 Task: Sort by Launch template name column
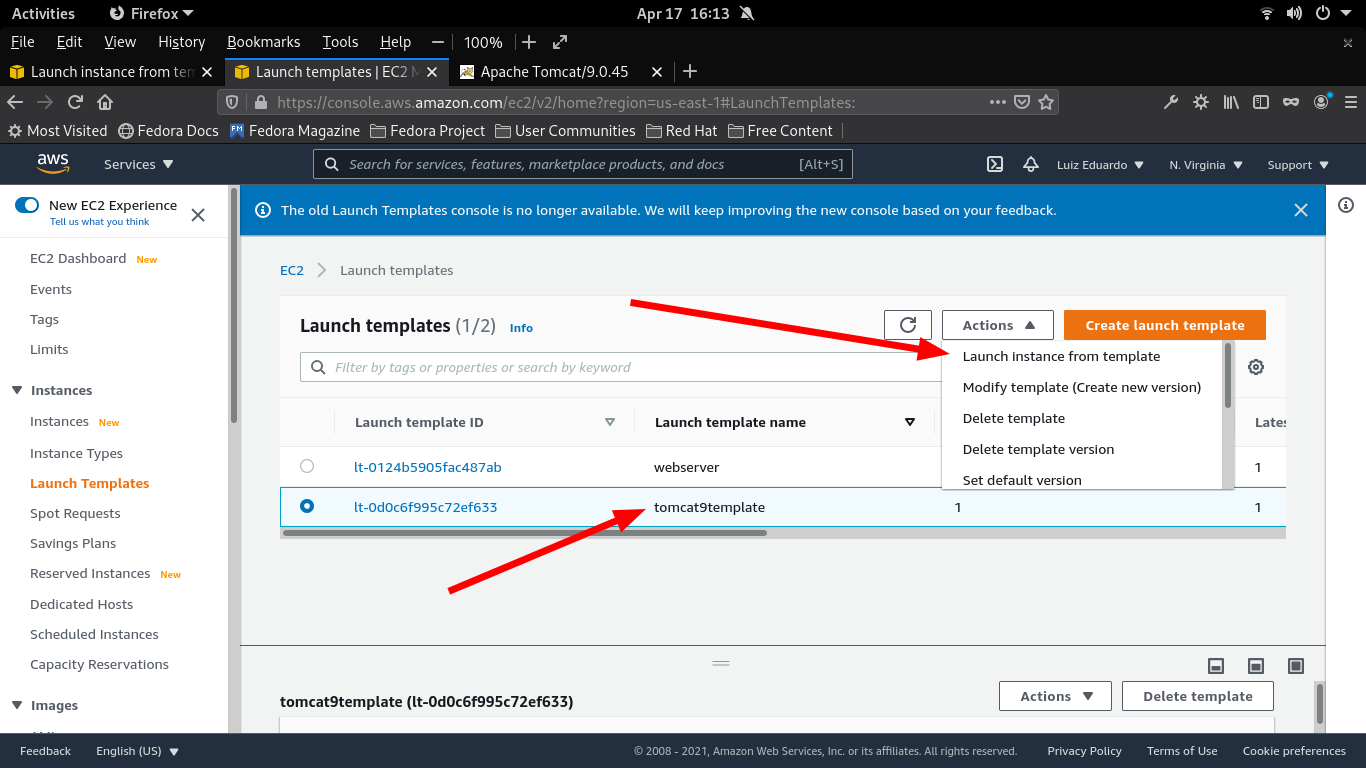pos(910,422)
